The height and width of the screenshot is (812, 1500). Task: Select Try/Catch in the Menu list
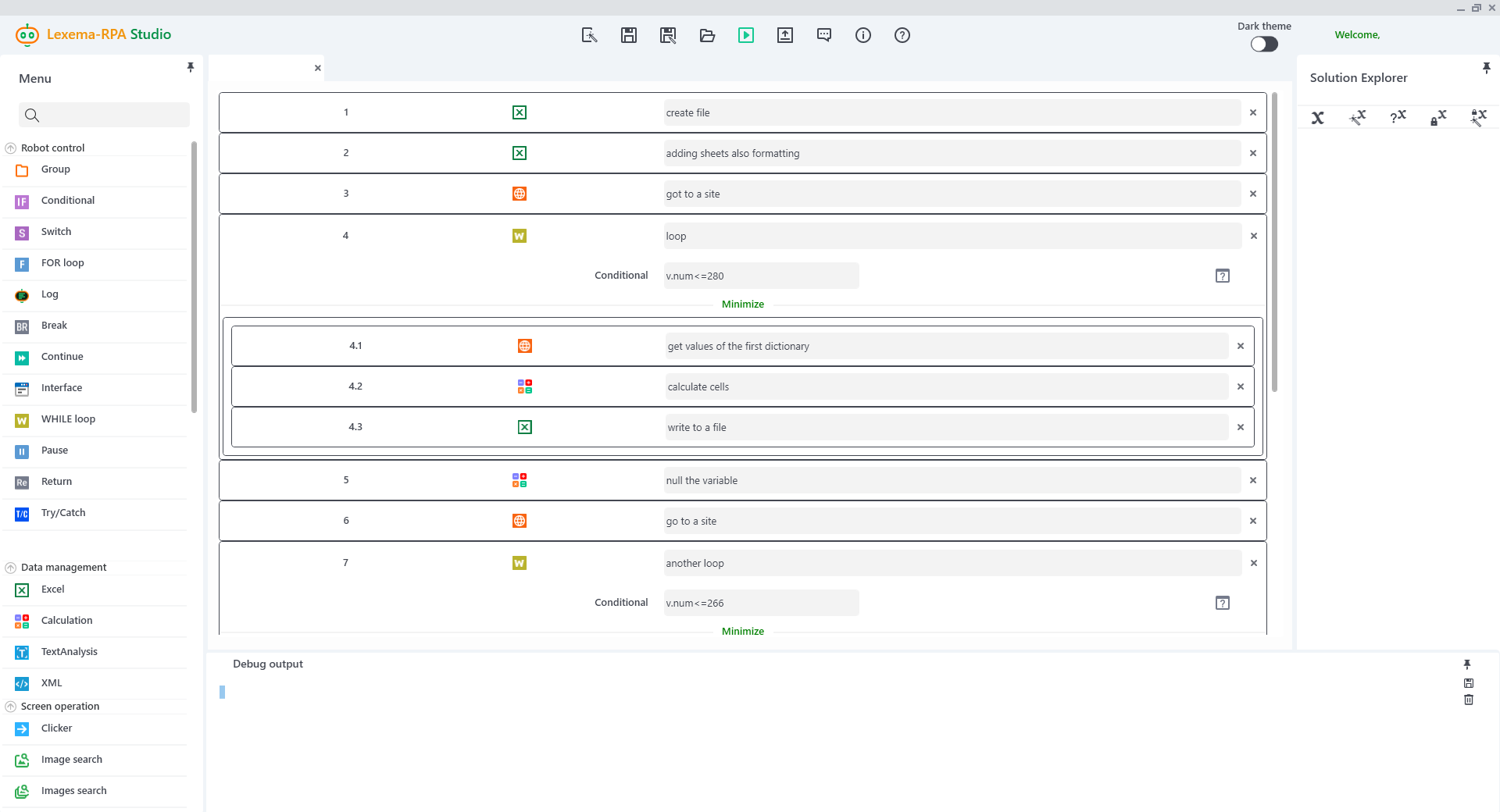63,513
